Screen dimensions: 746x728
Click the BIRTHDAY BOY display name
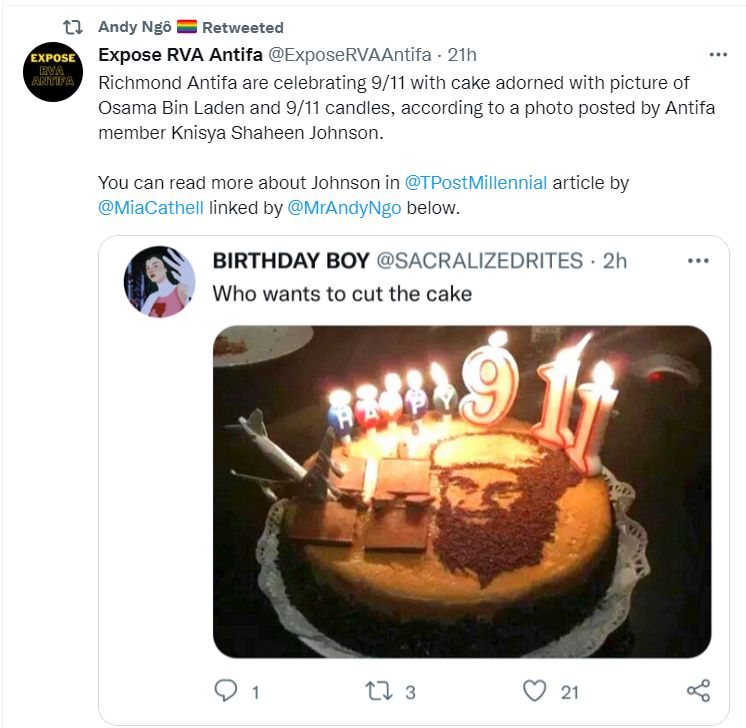pos(290,261)
